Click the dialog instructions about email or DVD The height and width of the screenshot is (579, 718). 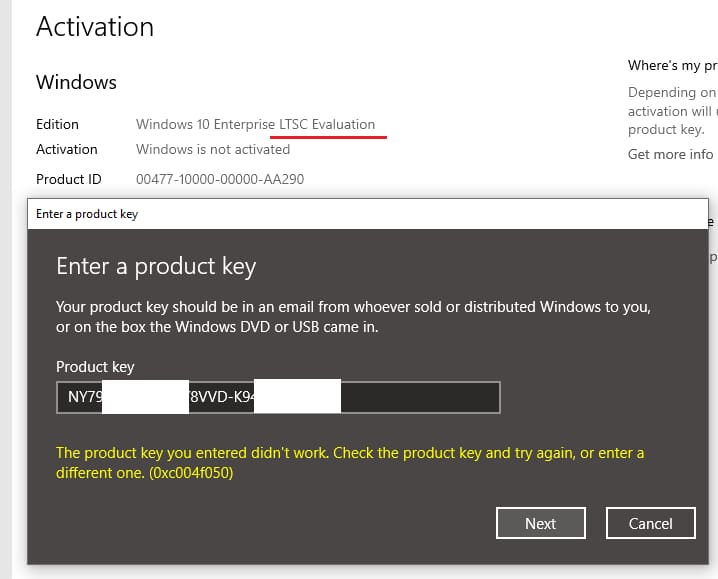click(353, 317)
